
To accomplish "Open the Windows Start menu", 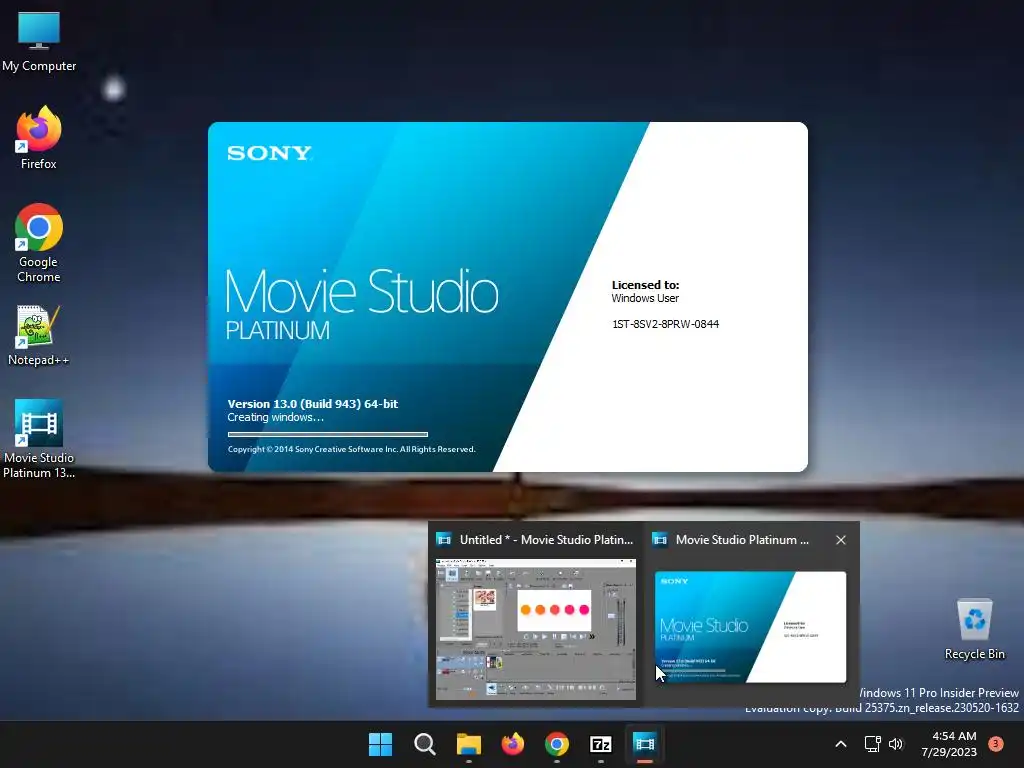I will click(380, 744).
